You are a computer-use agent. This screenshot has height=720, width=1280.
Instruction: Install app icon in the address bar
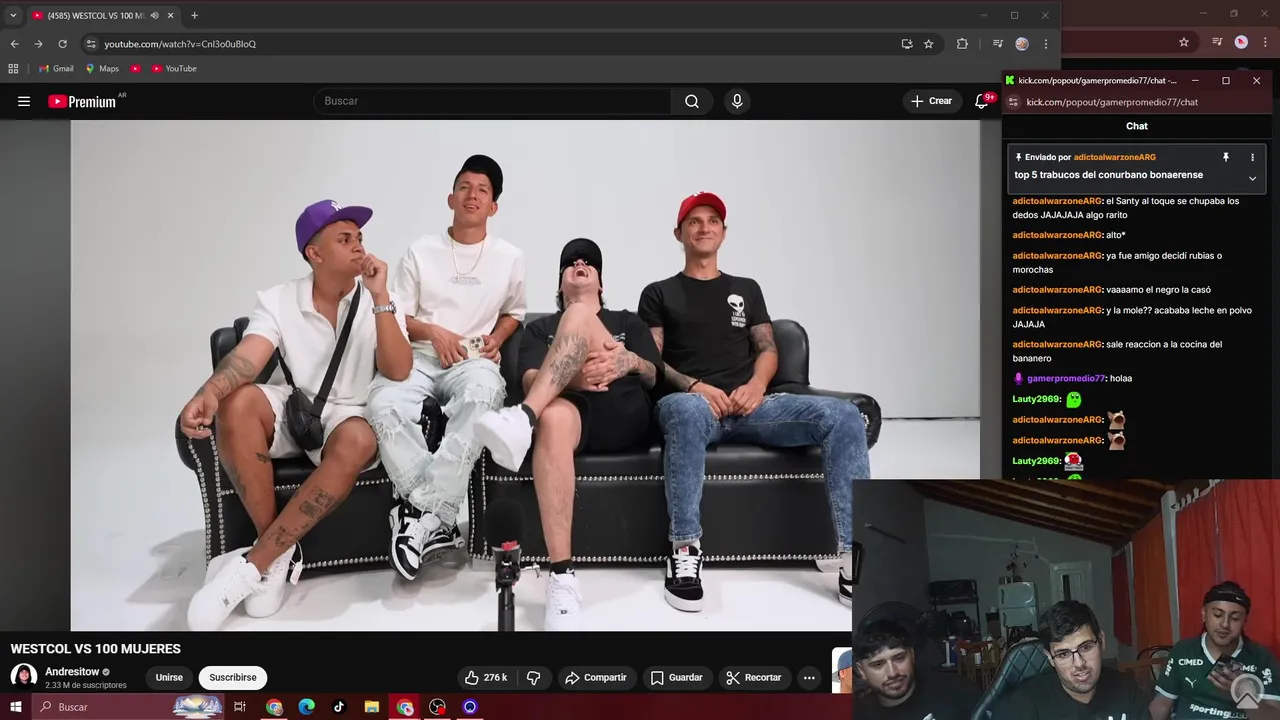click(906, 44)
